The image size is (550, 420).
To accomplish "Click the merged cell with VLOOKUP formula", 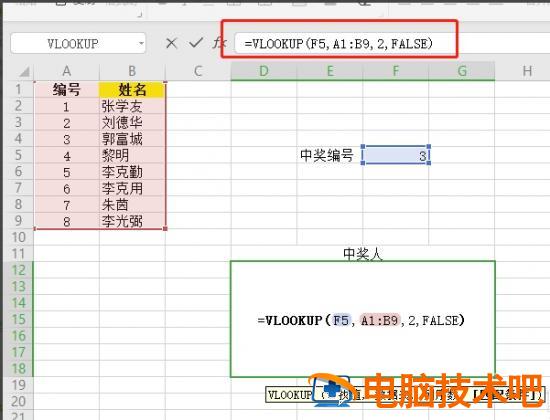I will pyautogui.click(x=363, y=319).
